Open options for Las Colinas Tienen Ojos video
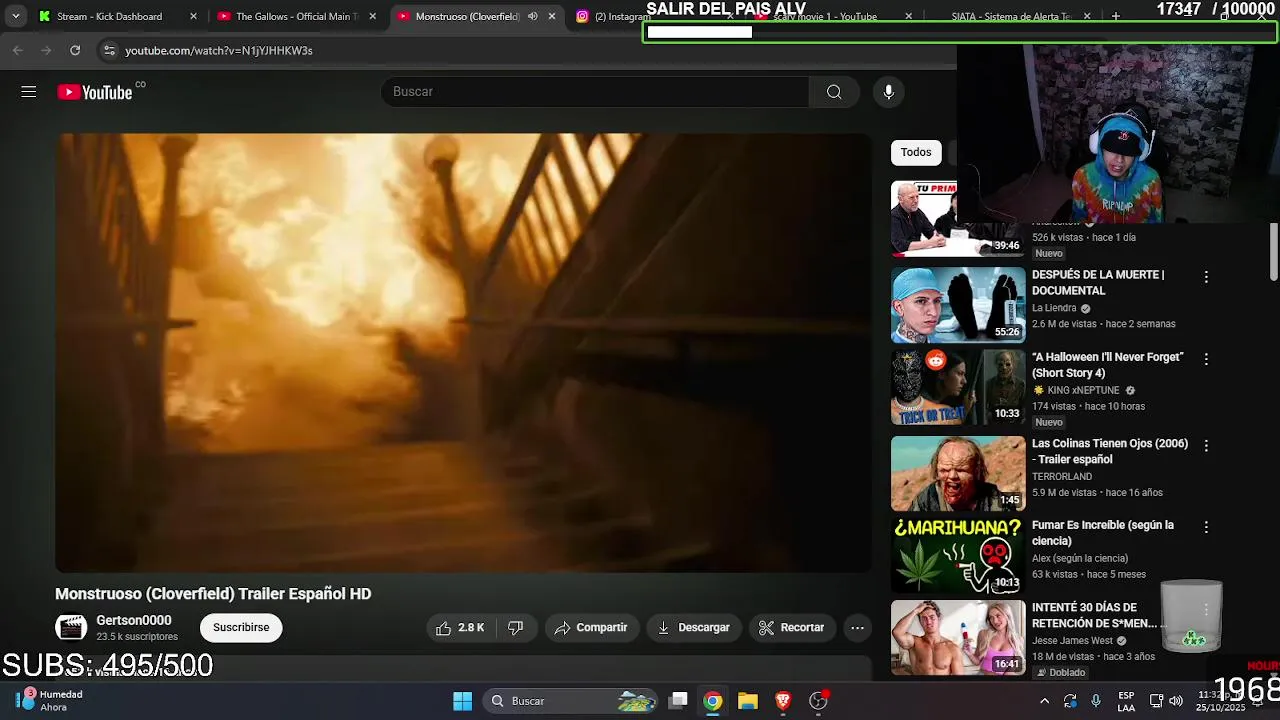Image resolution: width=1280 pixels, height=720 pixels. (x=1206, y=446)
